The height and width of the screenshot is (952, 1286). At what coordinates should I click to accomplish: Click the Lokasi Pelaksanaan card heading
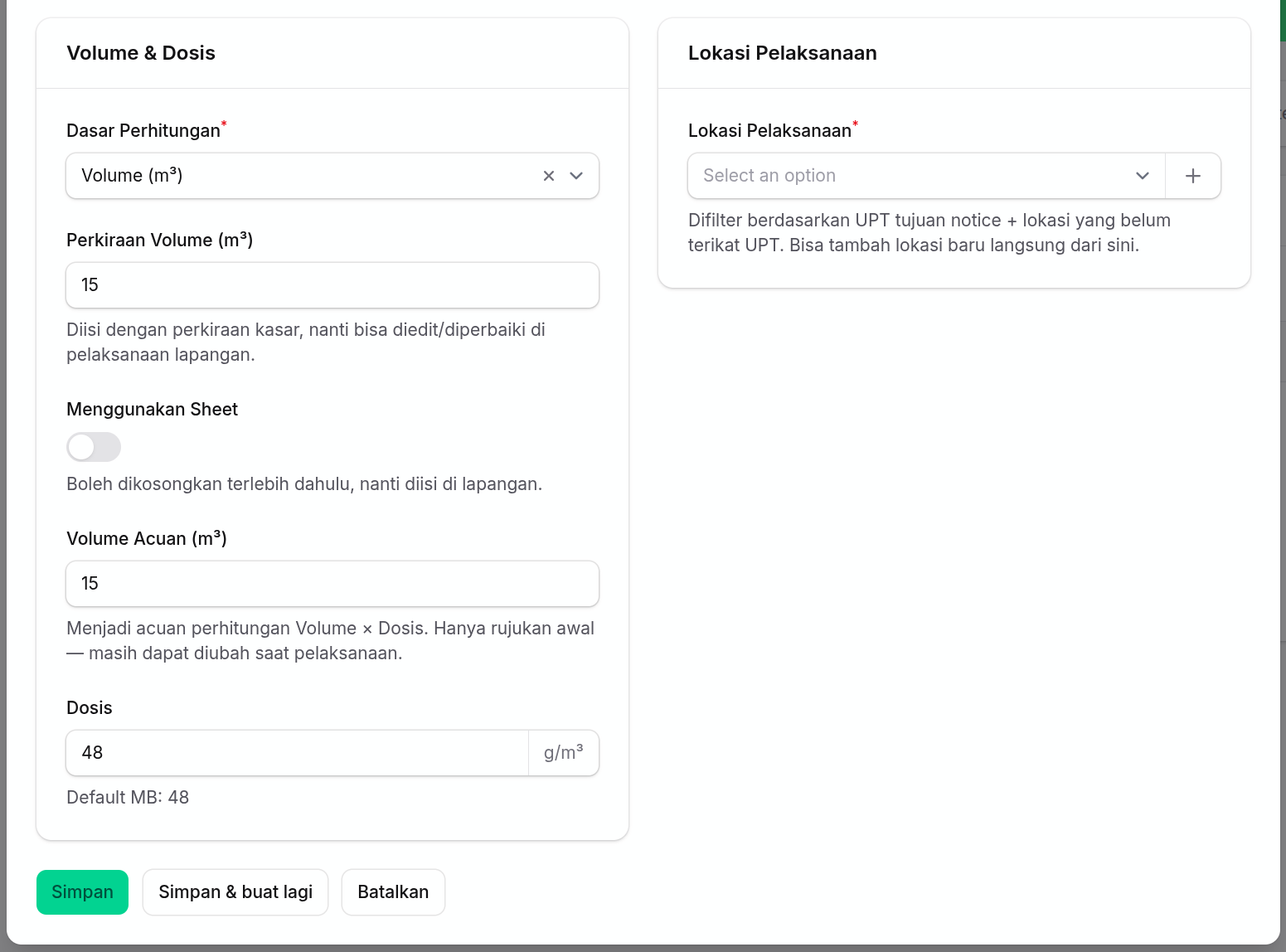click(x=783, y=53)
